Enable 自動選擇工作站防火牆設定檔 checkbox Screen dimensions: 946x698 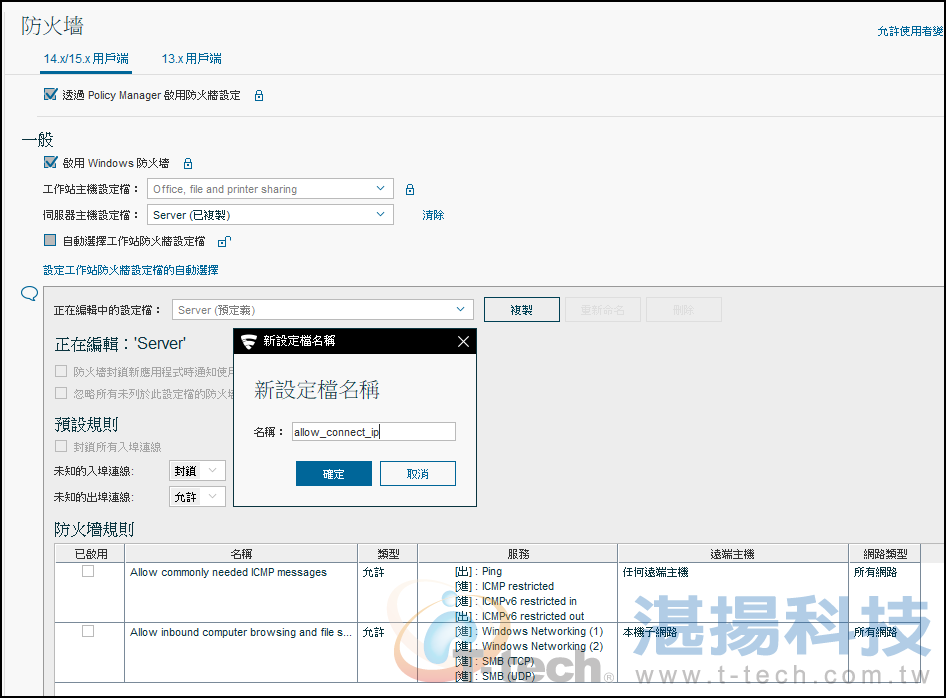(50, 240)
